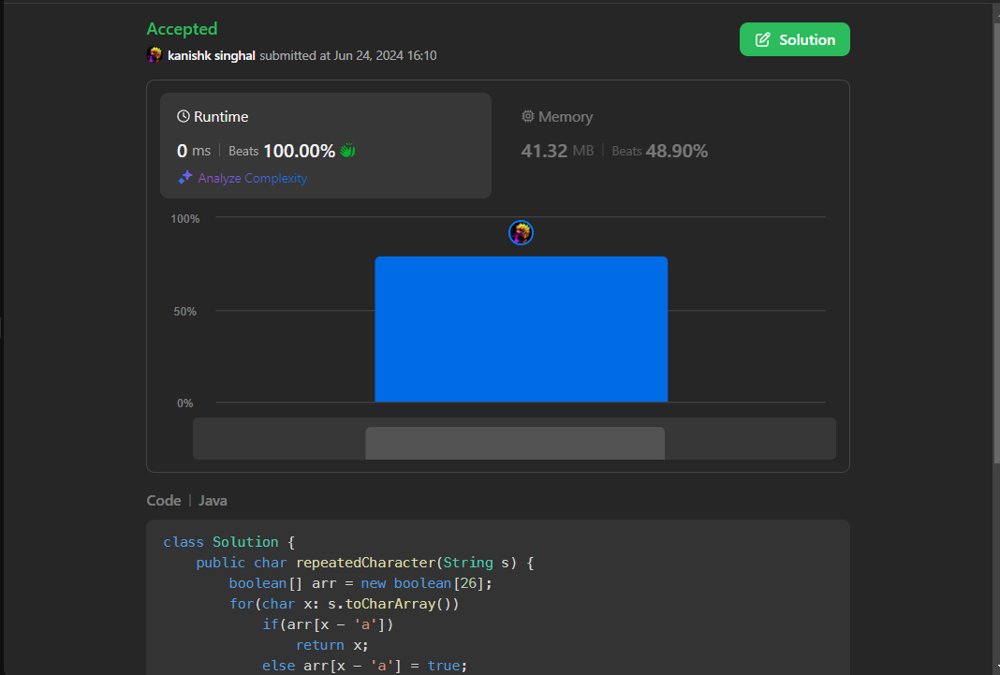Image resolution: width=1000 pixels, height=675 pixels.
Task: Select the highlighted Runtime statistics panel
Action: coord(325,145)
